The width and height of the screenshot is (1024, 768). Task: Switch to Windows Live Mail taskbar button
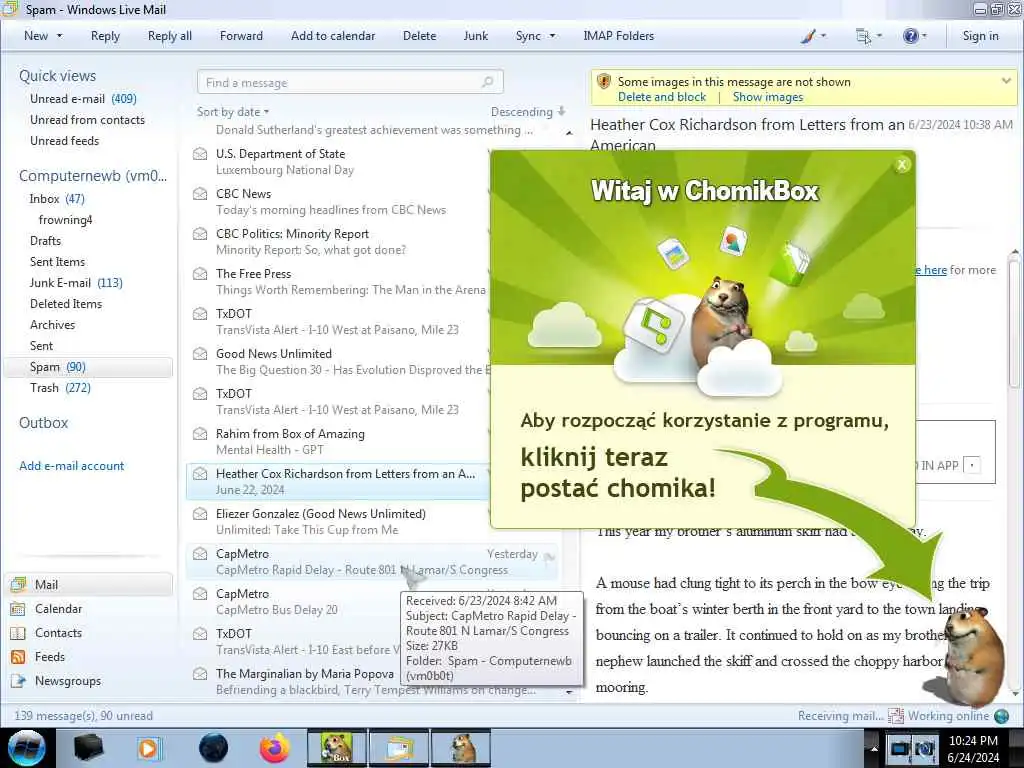point(398,748)
